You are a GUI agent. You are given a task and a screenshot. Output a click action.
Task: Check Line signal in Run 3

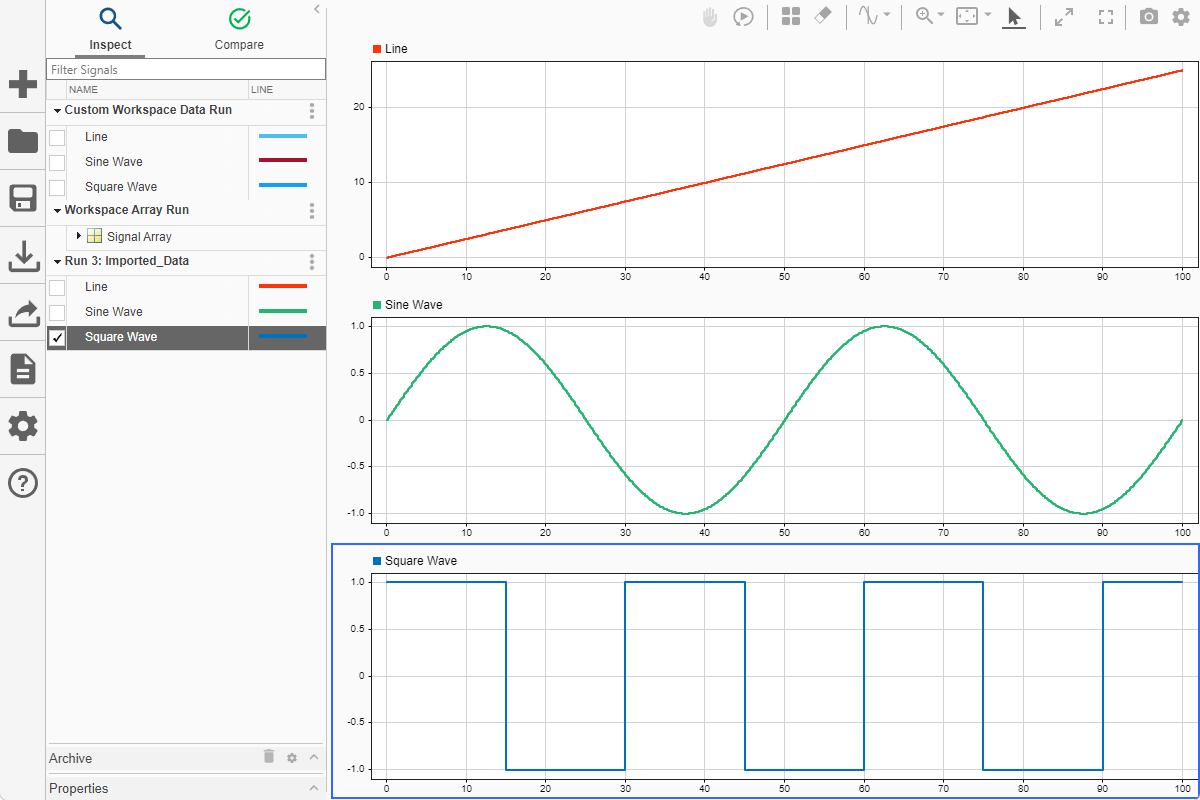[57, 287]
